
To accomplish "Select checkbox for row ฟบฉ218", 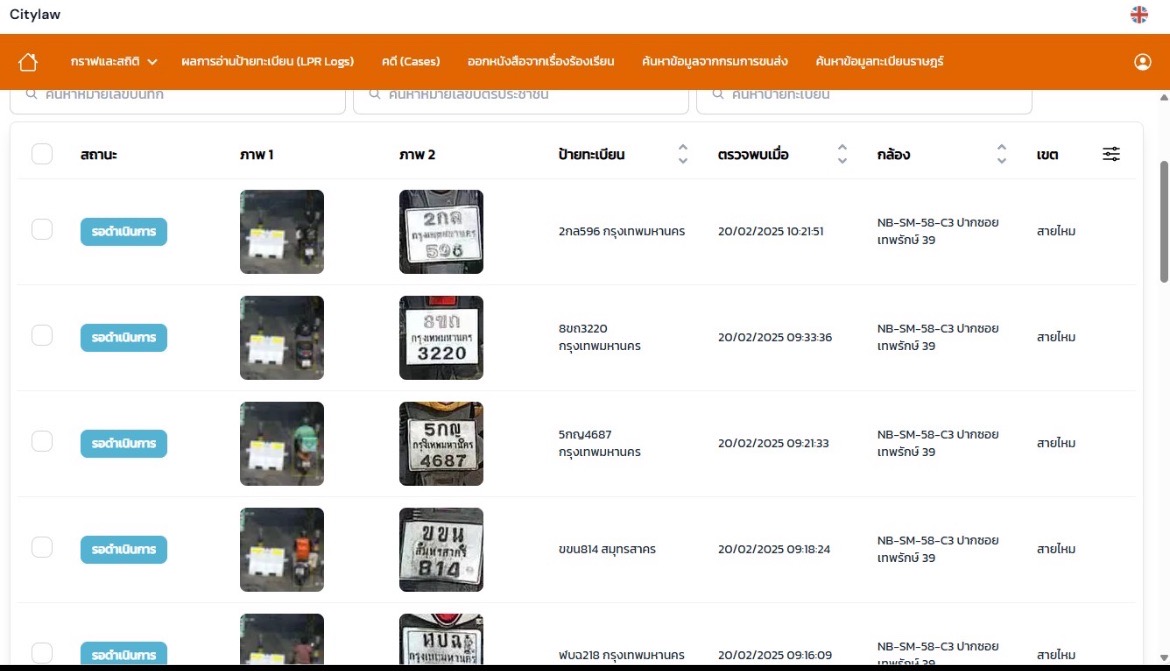I will 42,653.
